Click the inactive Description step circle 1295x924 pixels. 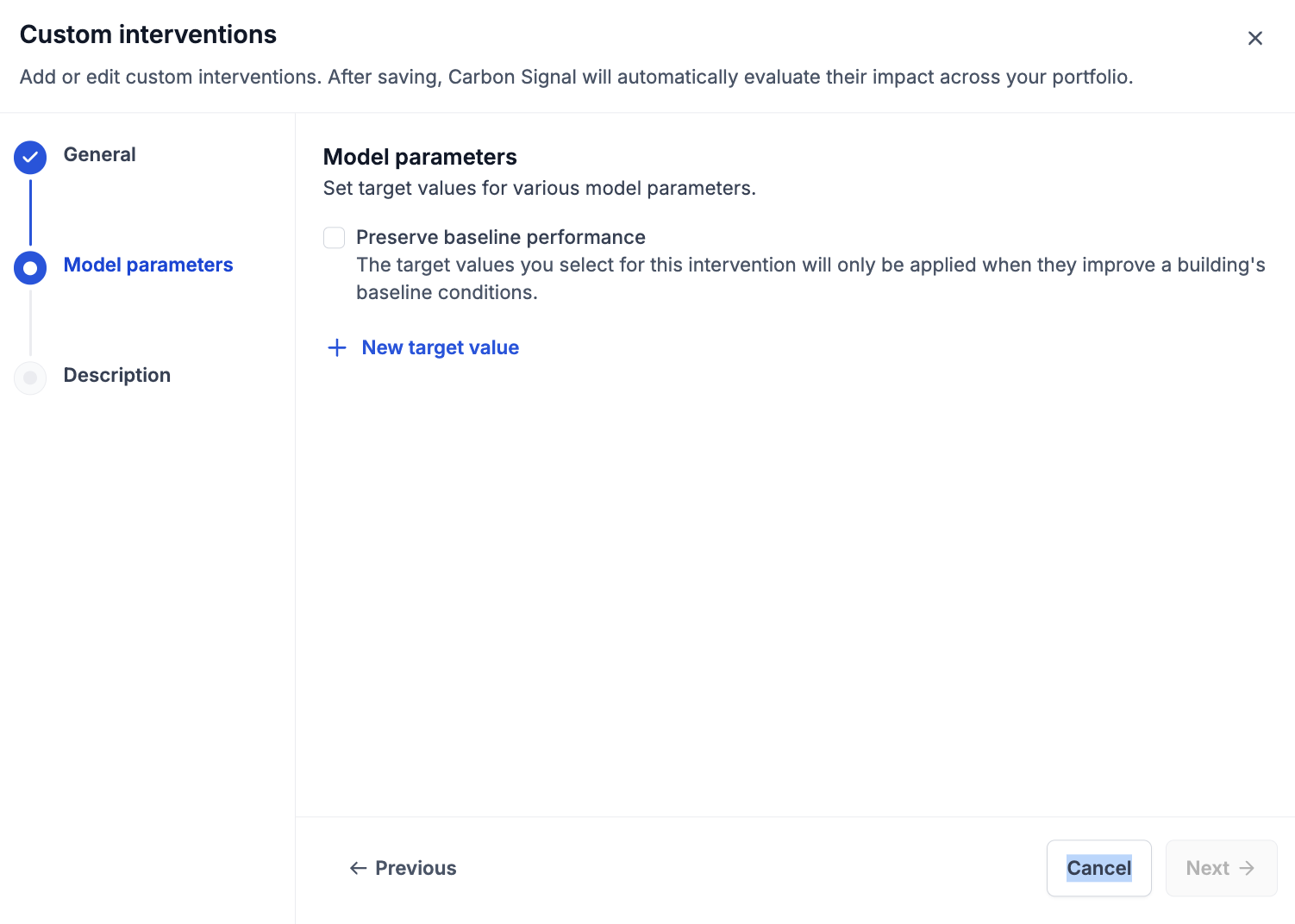30,378
